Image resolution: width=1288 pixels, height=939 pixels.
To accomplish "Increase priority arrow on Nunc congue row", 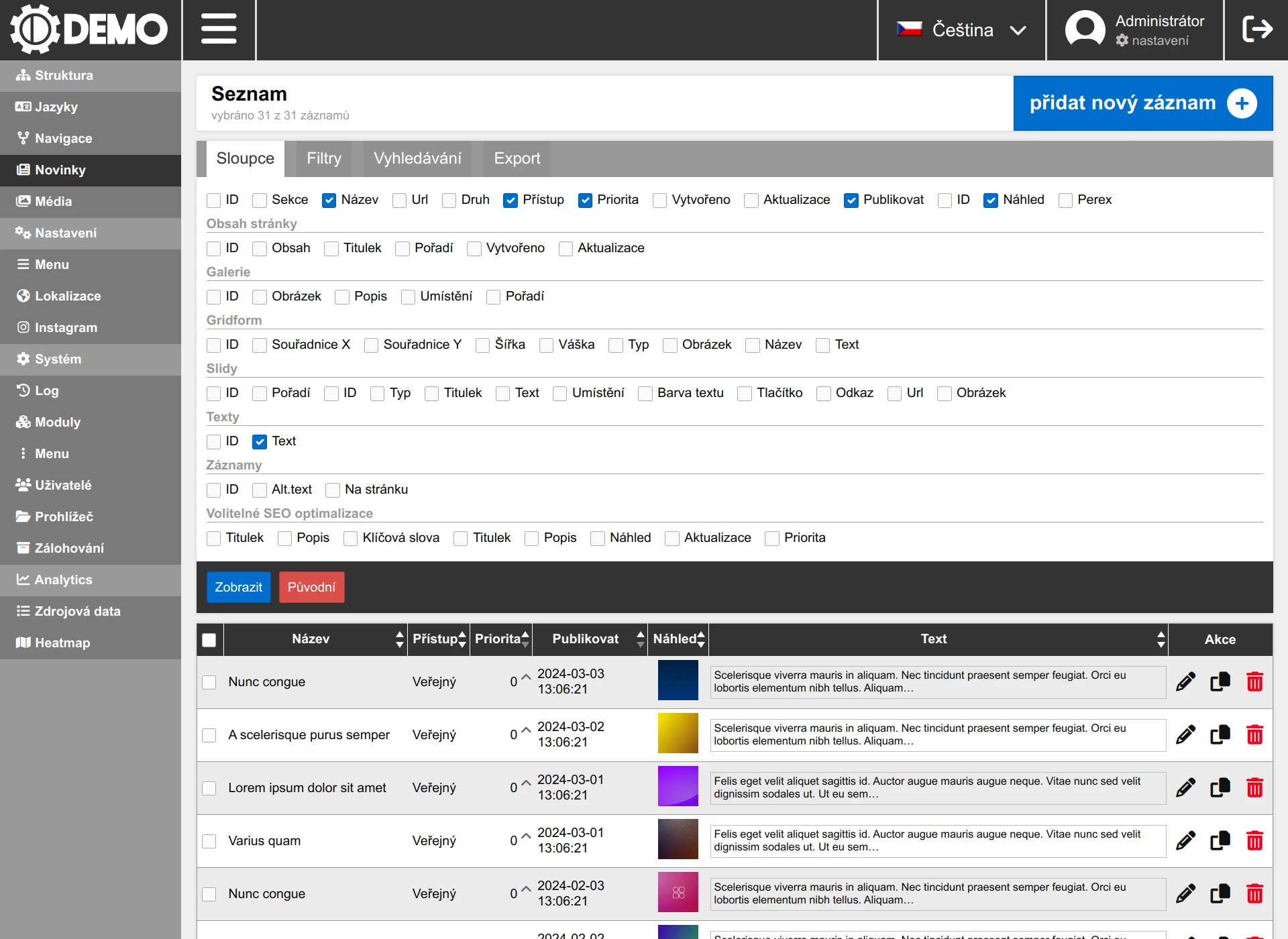I will pyautogui.click(x=526, y=677).
